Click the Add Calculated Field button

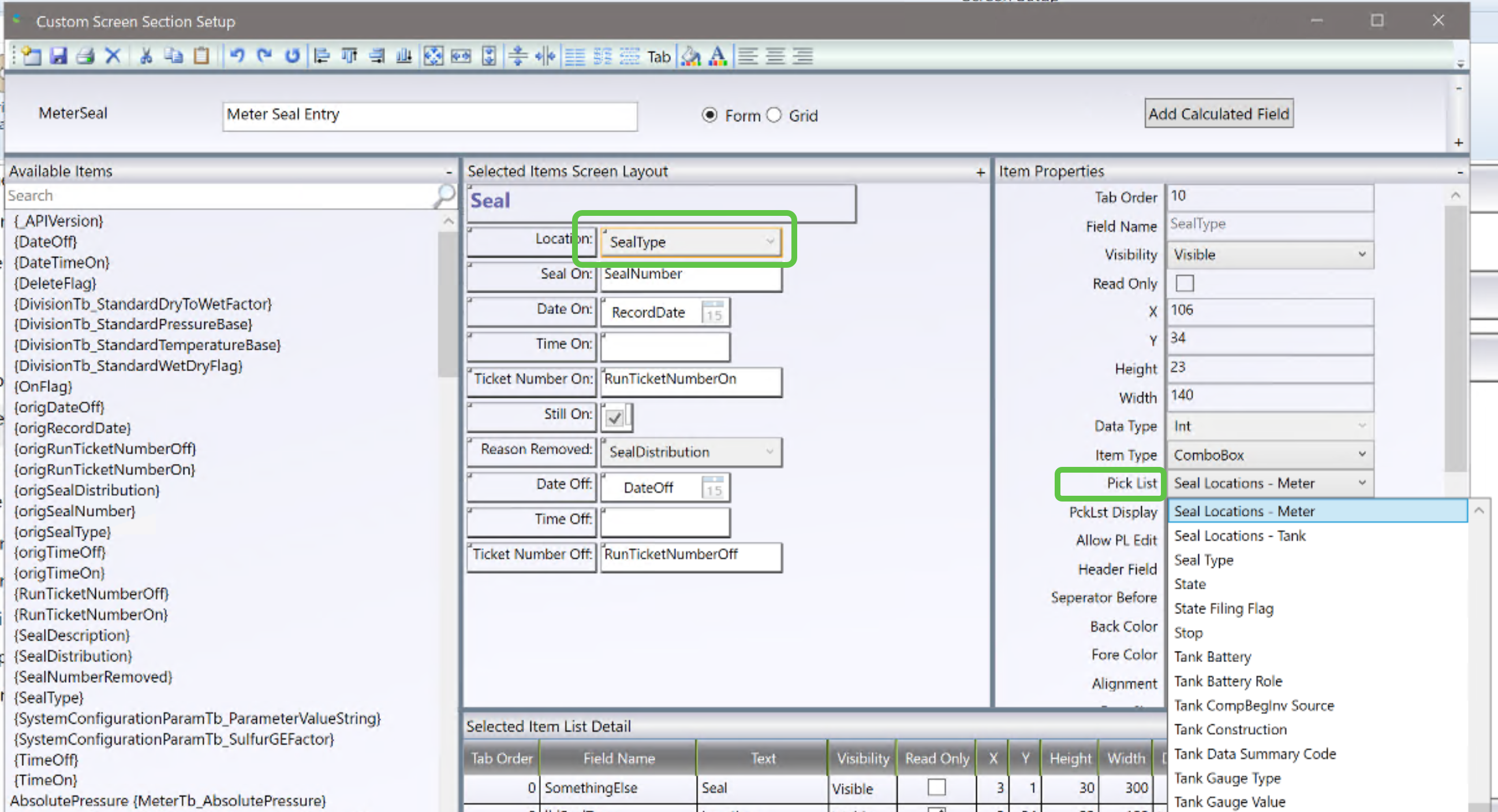[x=1218, y=113]
